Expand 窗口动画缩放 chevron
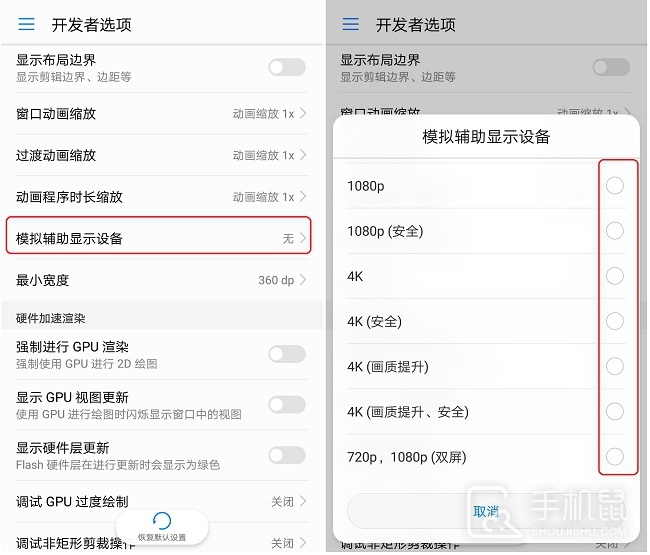 point(303,113)
